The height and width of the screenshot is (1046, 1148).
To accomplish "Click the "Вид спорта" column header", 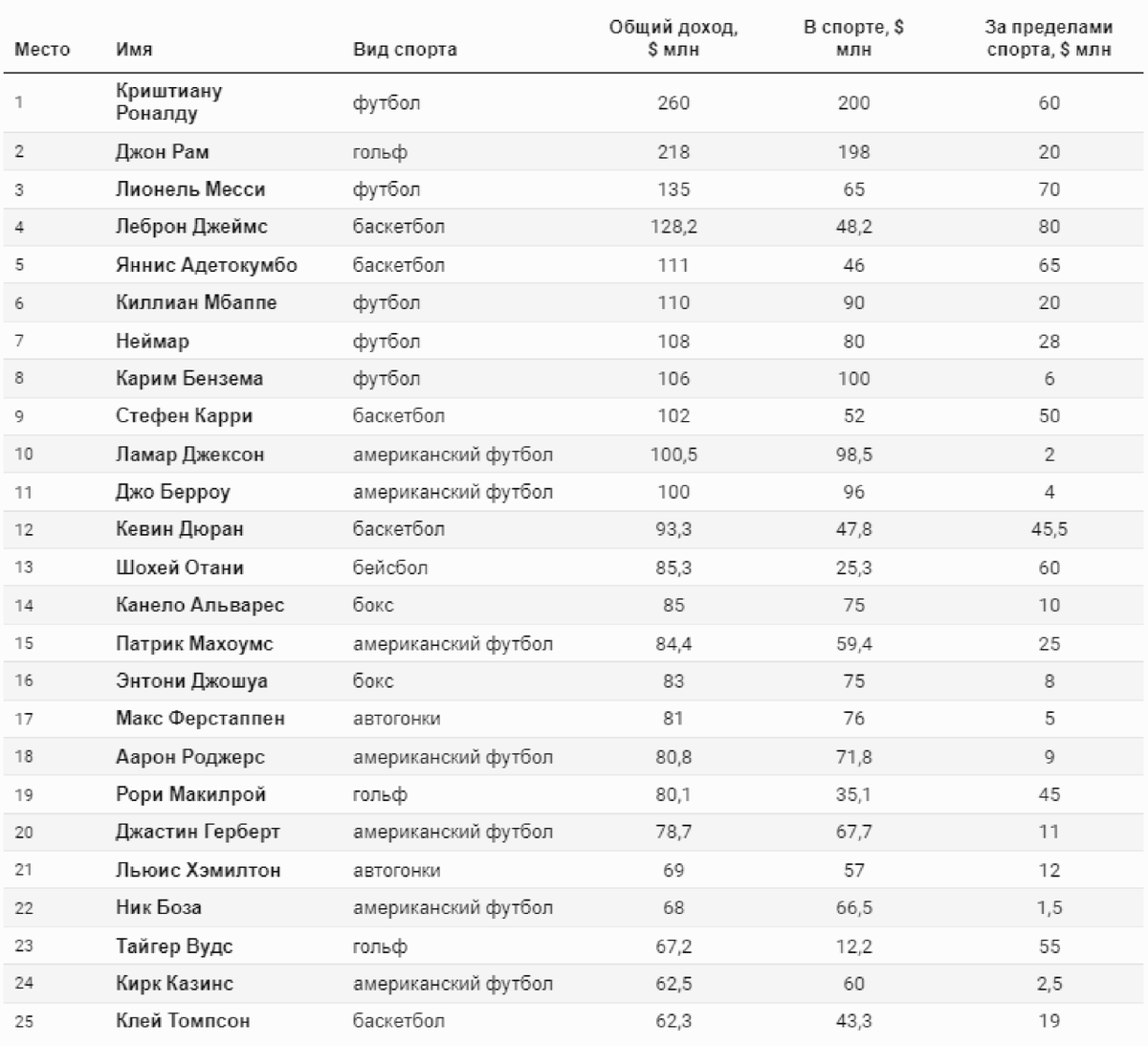I will 405,50.
